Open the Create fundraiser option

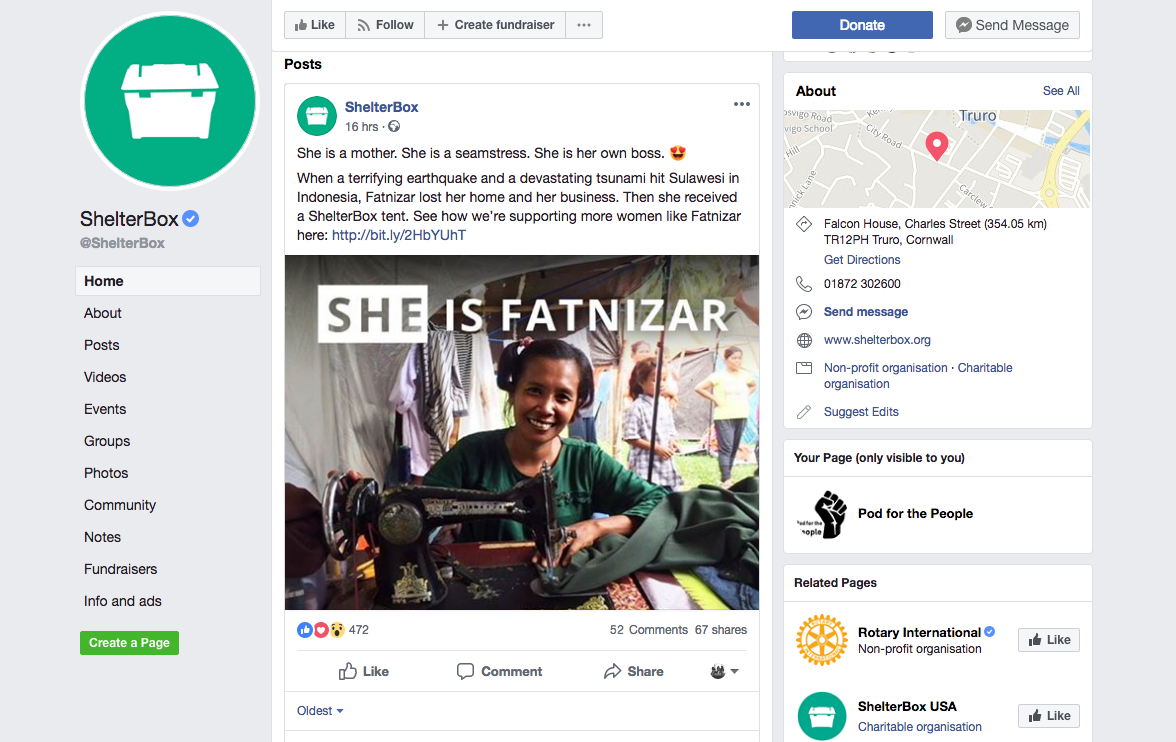click(495, 25)
